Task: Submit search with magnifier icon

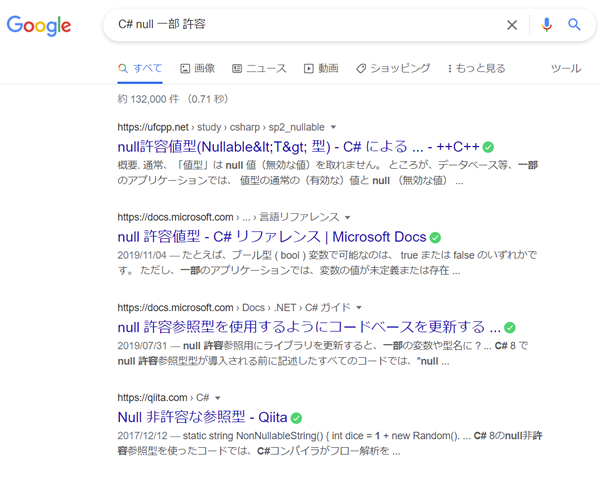Action: pyautogui.click(x=574, y=24)
